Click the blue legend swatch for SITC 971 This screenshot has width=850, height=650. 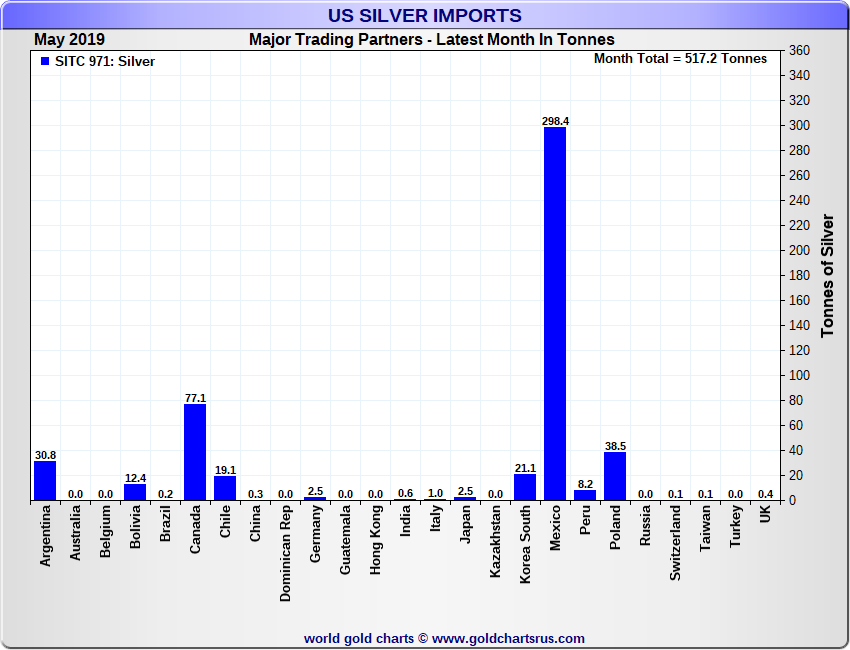click(44, 61)
